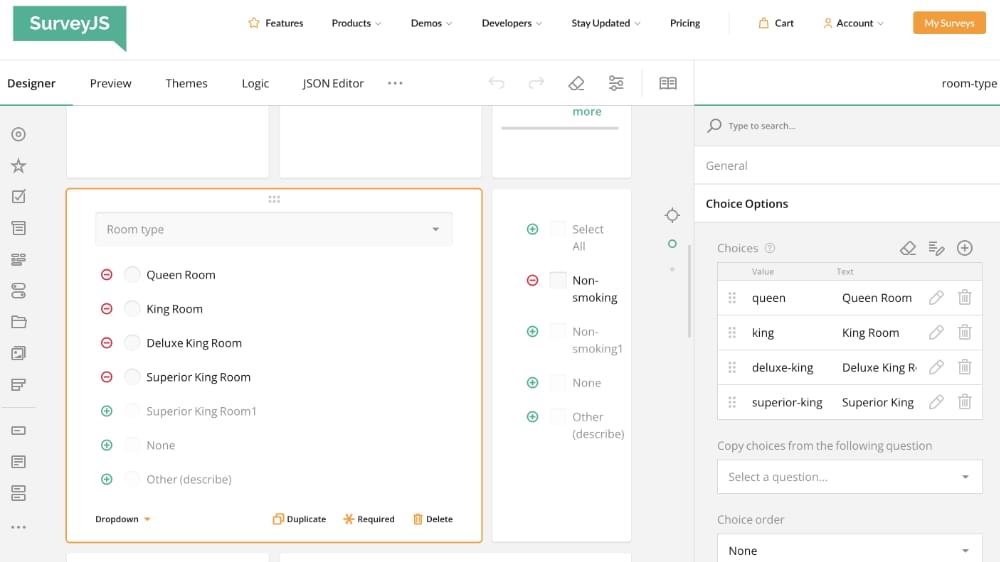Screen dimensions: 1000x562
Task: Delete the king choice trash icon
Action: click(965, 332)
